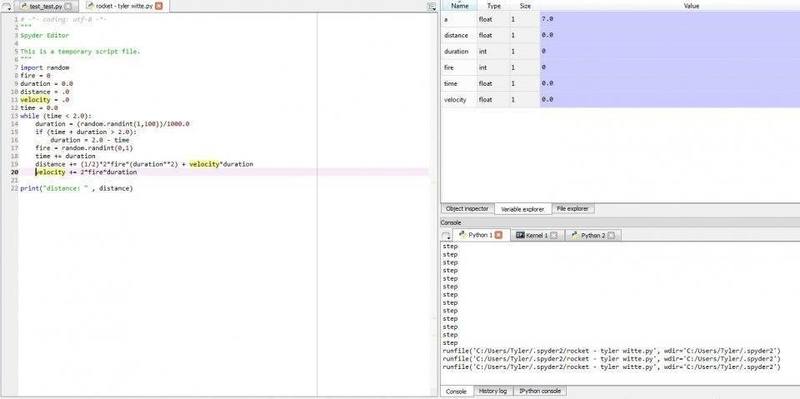Click line number 20 in the gutter

point(15,172)
